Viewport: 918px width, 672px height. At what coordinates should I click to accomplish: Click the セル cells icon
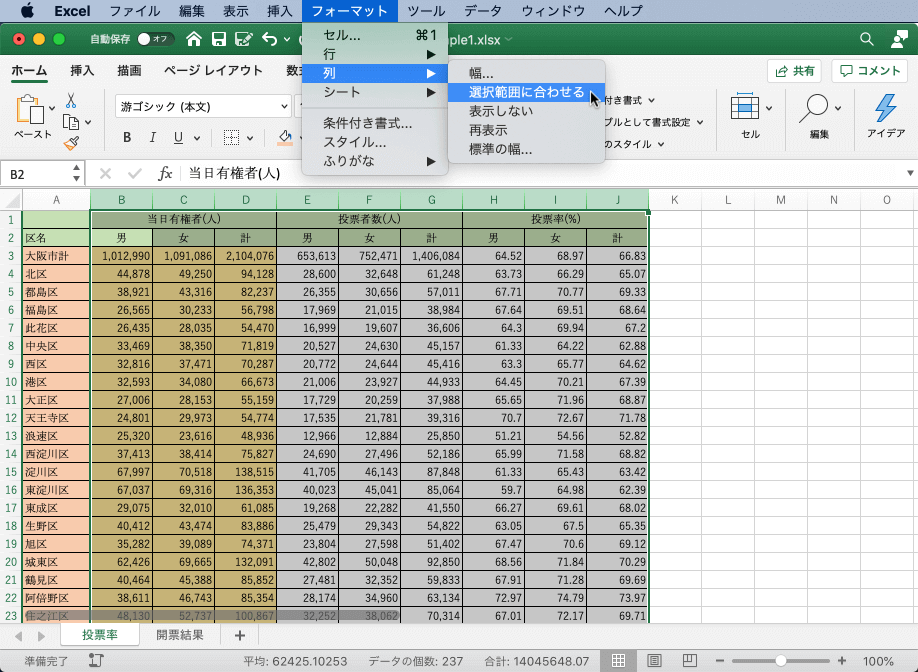click(745, 107)
